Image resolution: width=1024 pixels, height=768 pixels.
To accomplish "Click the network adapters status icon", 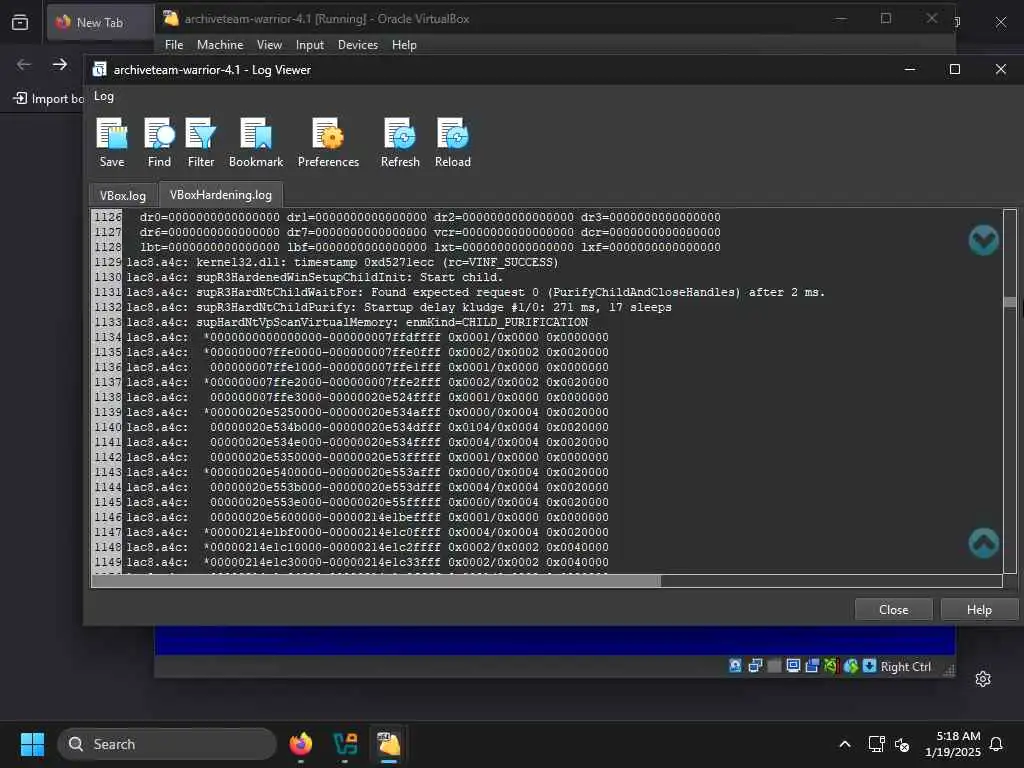I will [755, 666].
